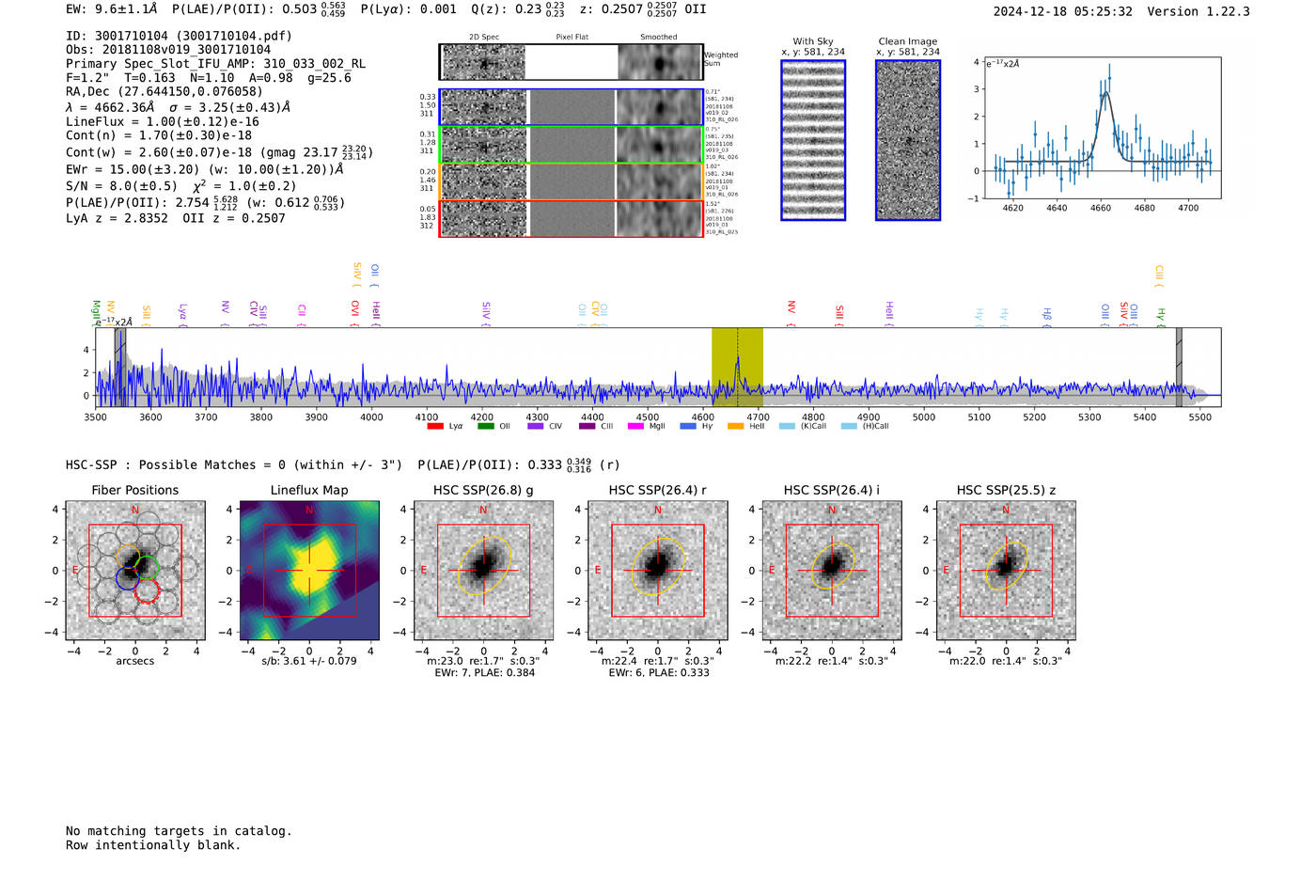The width and height of the screenshot is (1316, 896).
Task: Click the No matching targets in catalog text
Action: [x=179, y=831]
